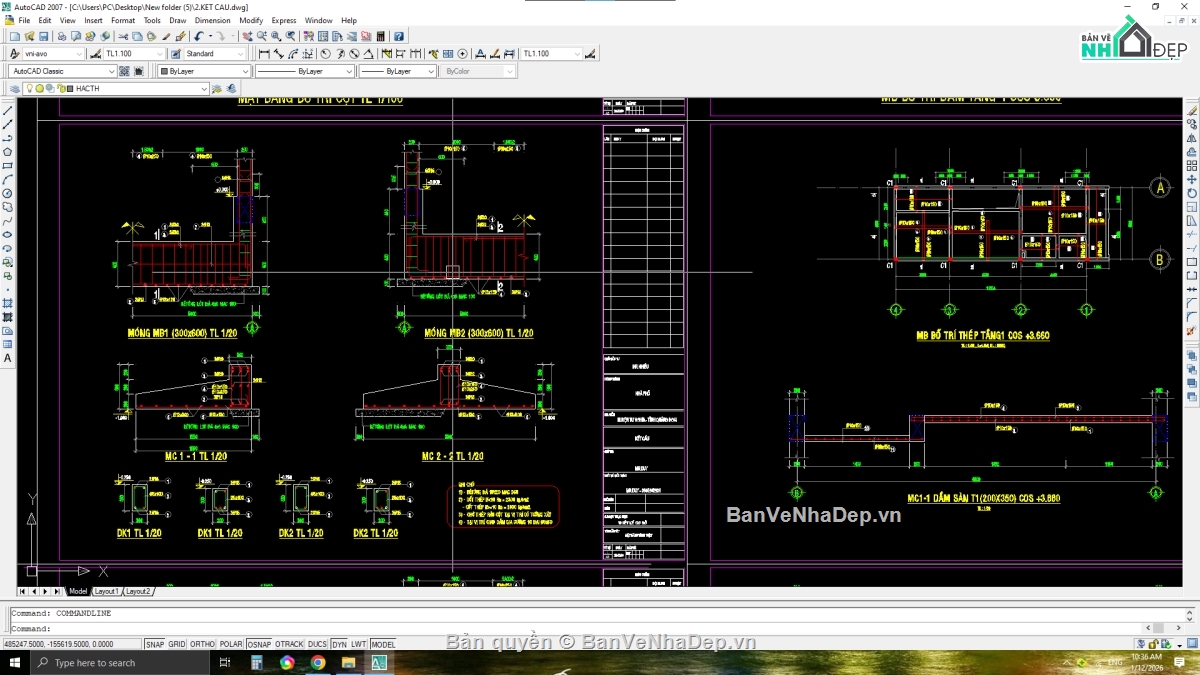This screenshot has height=675, width=1200.
Task: Click the coordinates readout in status bar
Action: pos(72,644)
